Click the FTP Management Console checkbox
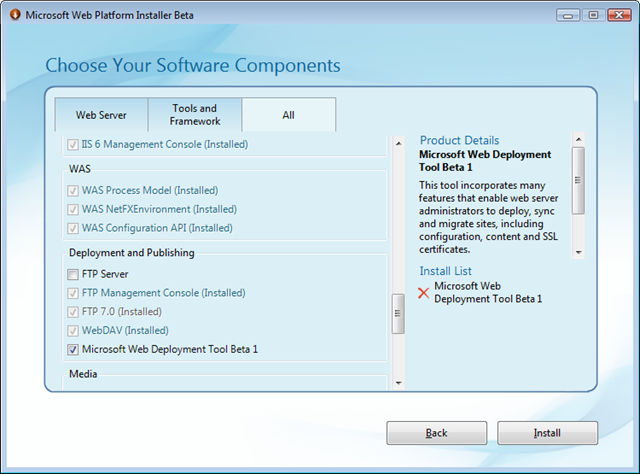This screenshot has width=640, height=474. point(73,293)
